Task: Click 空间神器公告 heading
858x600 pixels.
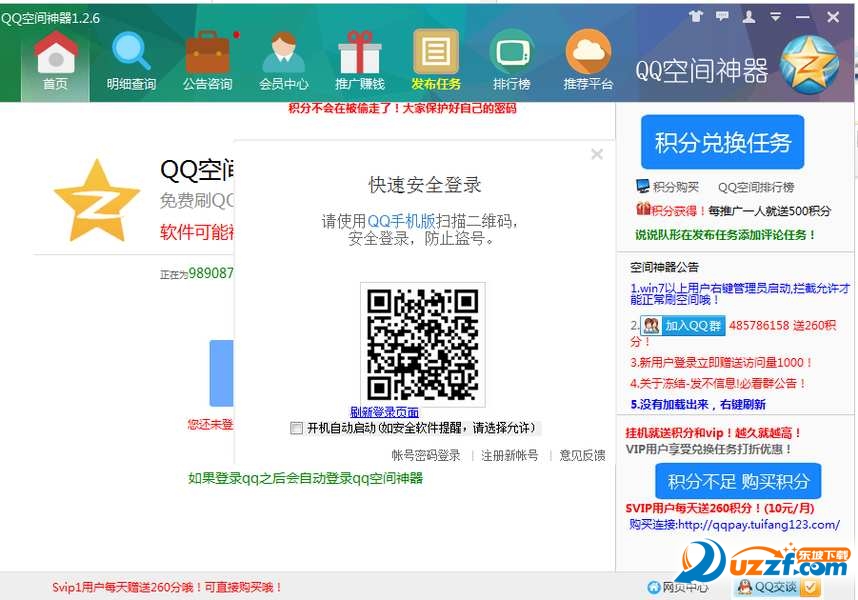Action: [664, 267]
